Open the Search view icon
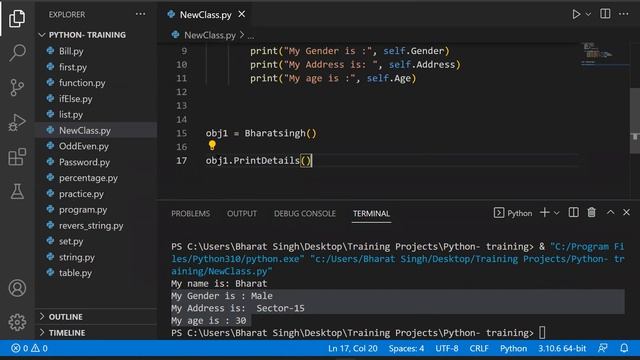640x360 pixels. [17, 53]
